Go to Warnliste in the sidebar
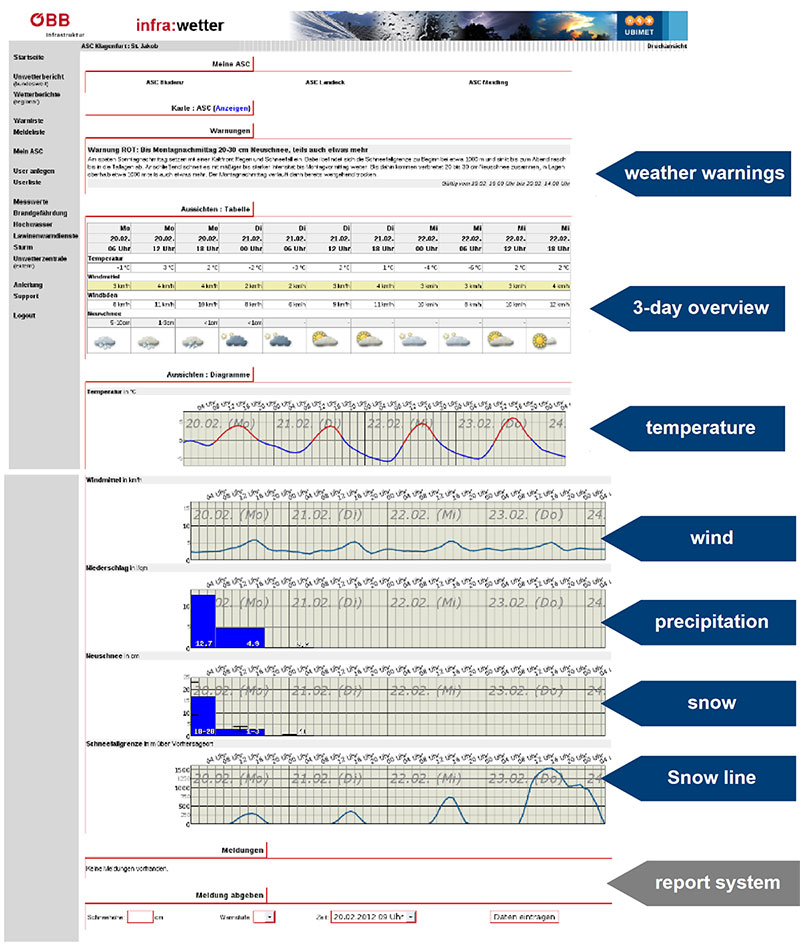Viewport: 800px width, 943px height. (27, 121)
